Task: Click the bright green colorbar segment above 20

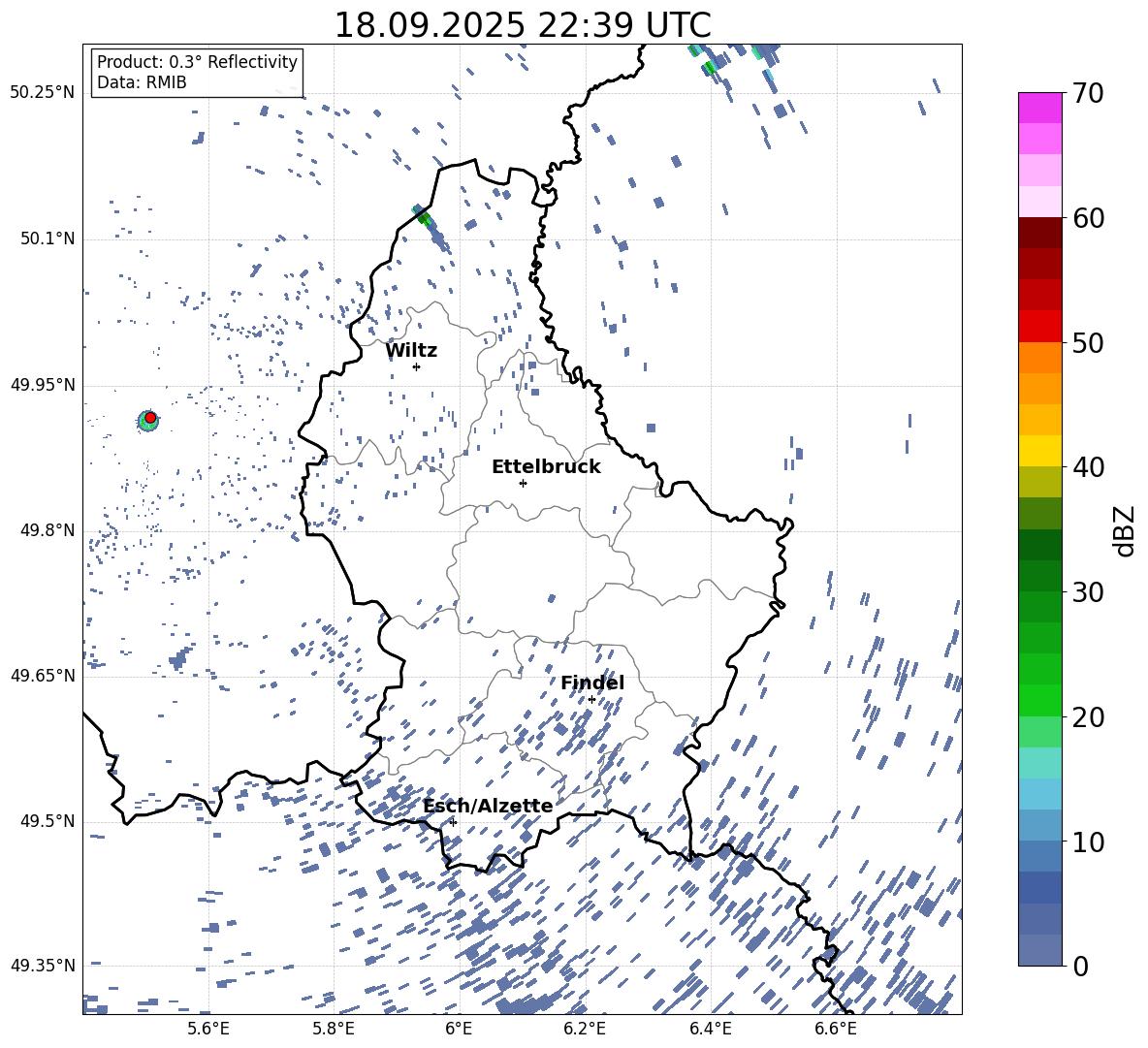Action: pos(1039,700)
